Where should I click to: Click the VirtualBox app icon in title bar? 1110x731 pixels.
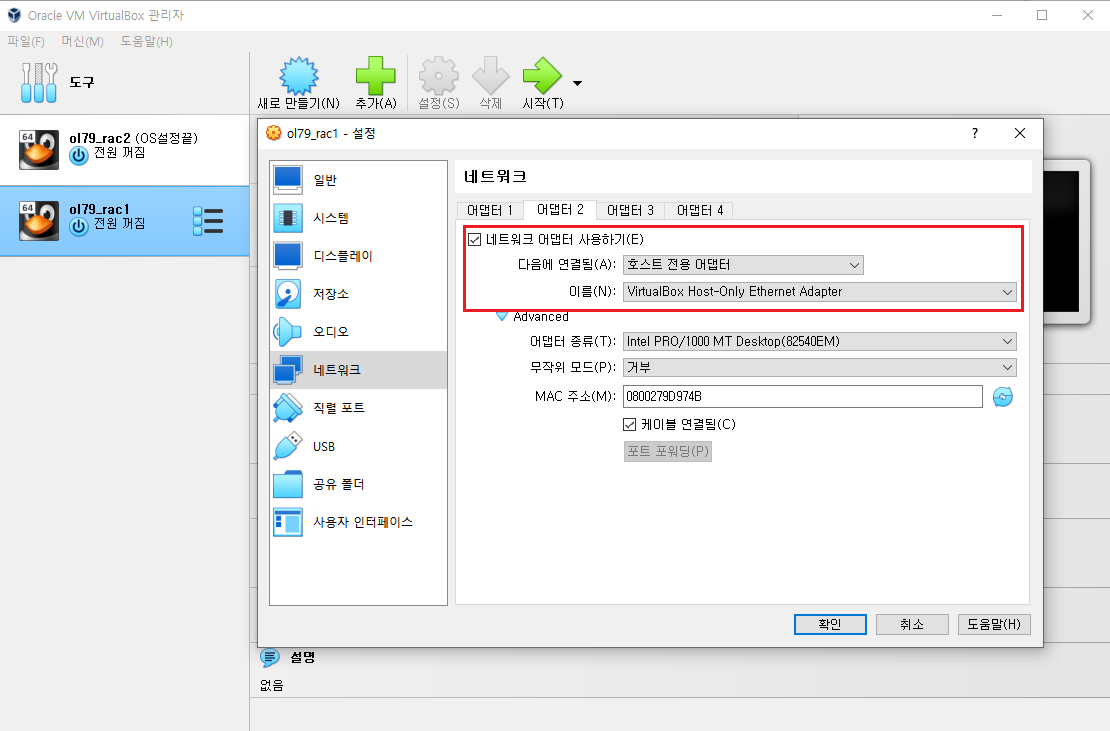pos(14,15)
